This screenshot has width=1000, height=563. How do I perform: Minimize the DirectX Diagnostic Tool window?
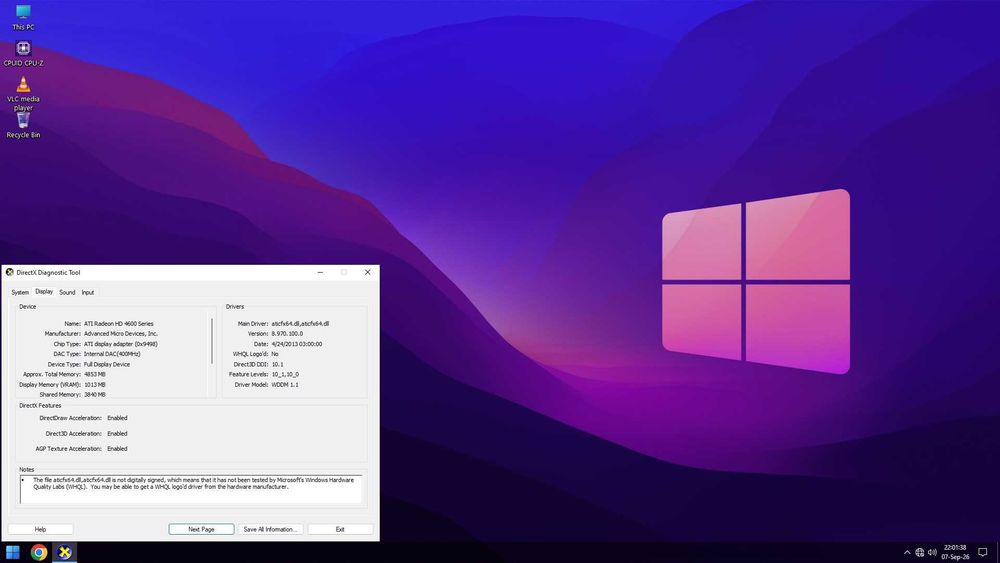(x=320, y=272)
